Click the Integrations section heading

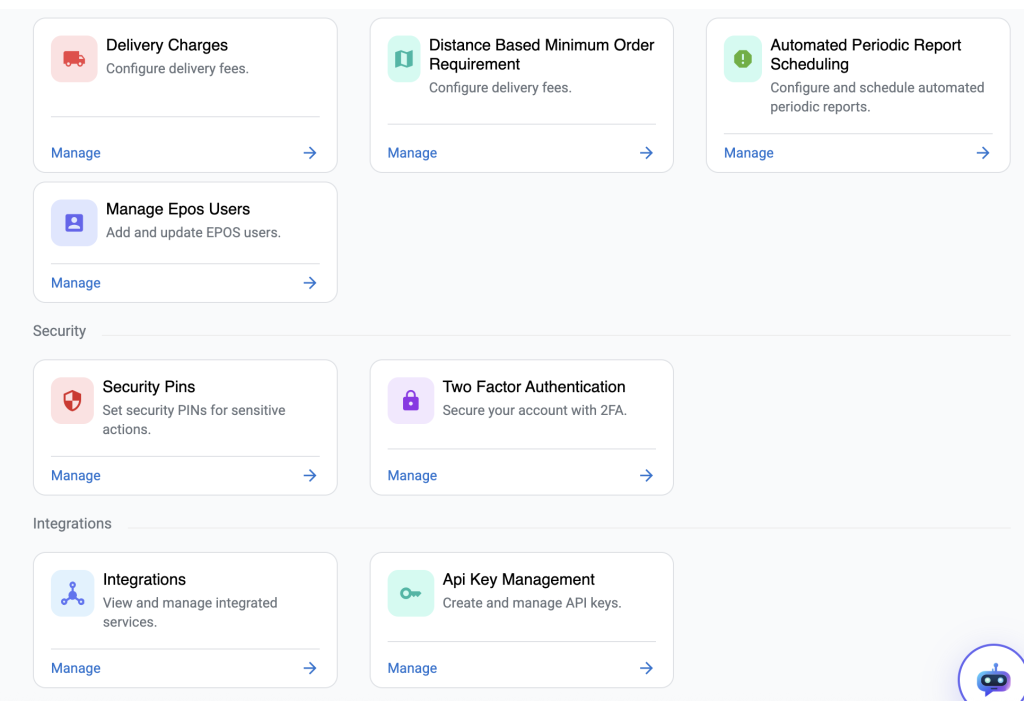[72, 524]
